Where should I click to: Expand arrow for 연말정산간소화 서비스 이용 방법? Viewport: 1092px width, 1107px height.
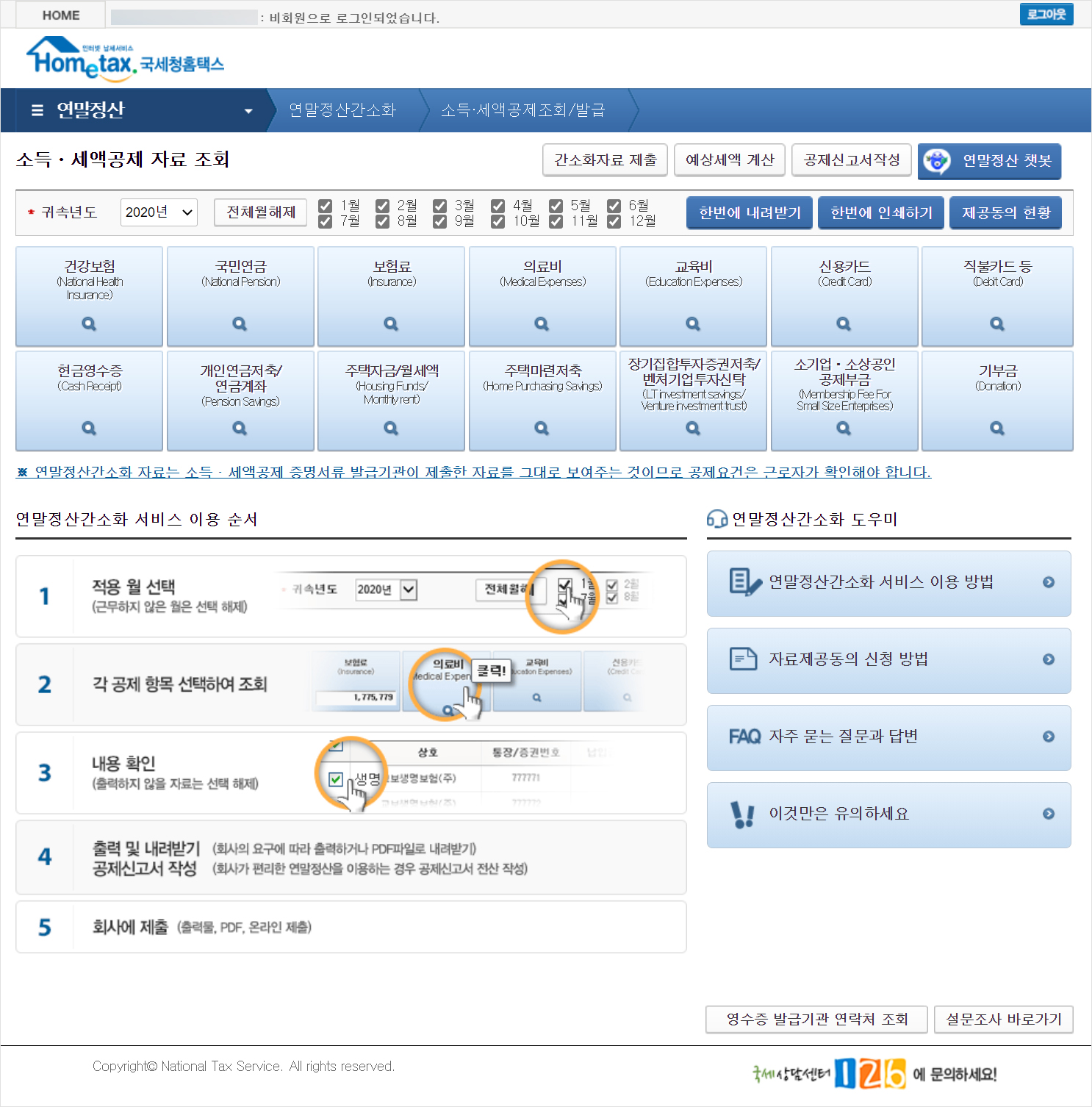coord(1049,582)
